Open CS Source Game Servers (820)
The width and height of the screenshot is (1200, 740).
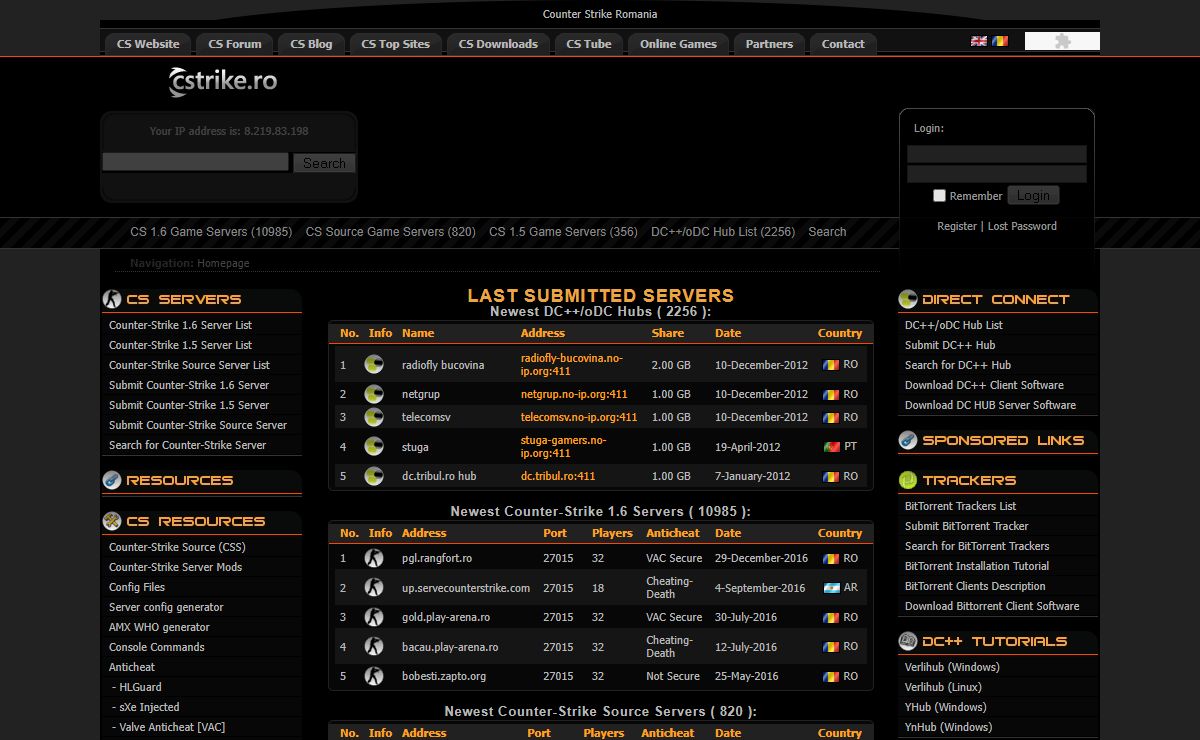point(391,232)
